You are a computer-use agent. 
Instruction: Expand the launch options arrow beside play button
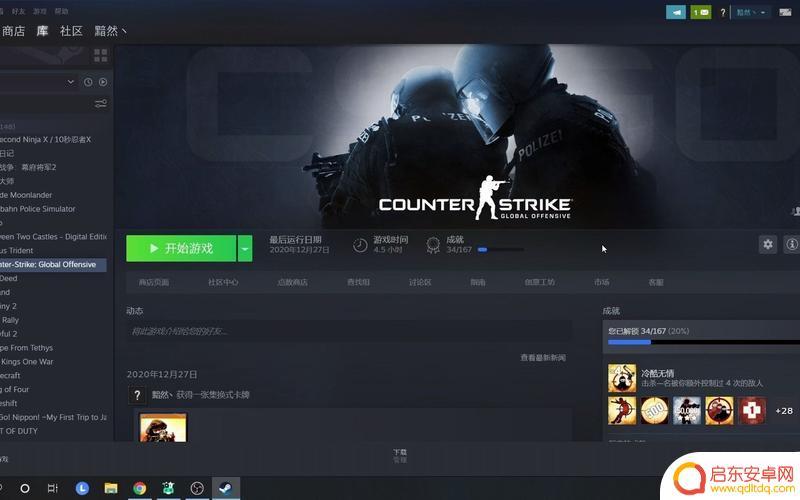[245, 248]
